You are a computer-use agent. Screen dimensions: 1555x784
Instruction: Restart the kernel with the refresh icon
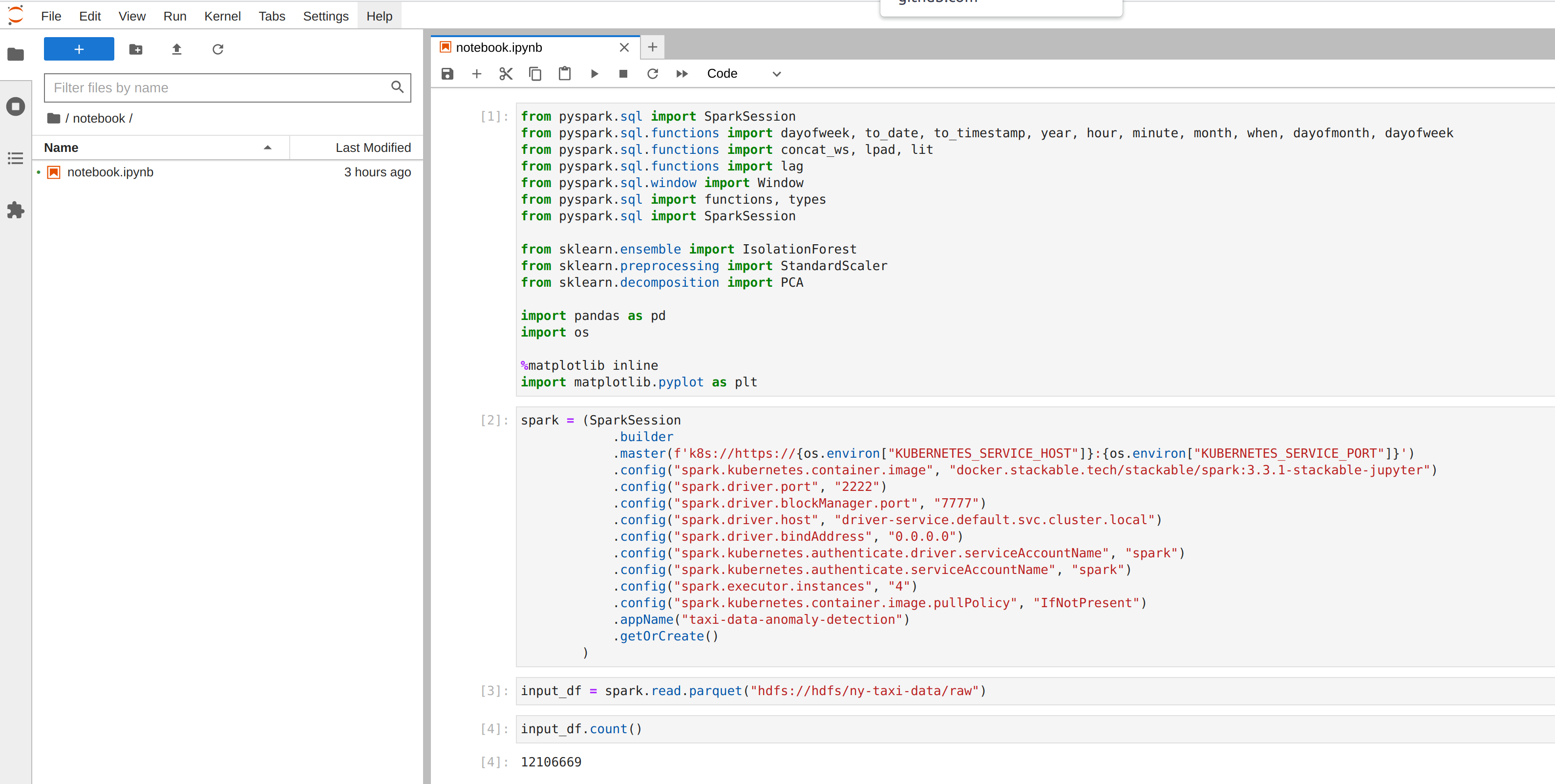653,73
